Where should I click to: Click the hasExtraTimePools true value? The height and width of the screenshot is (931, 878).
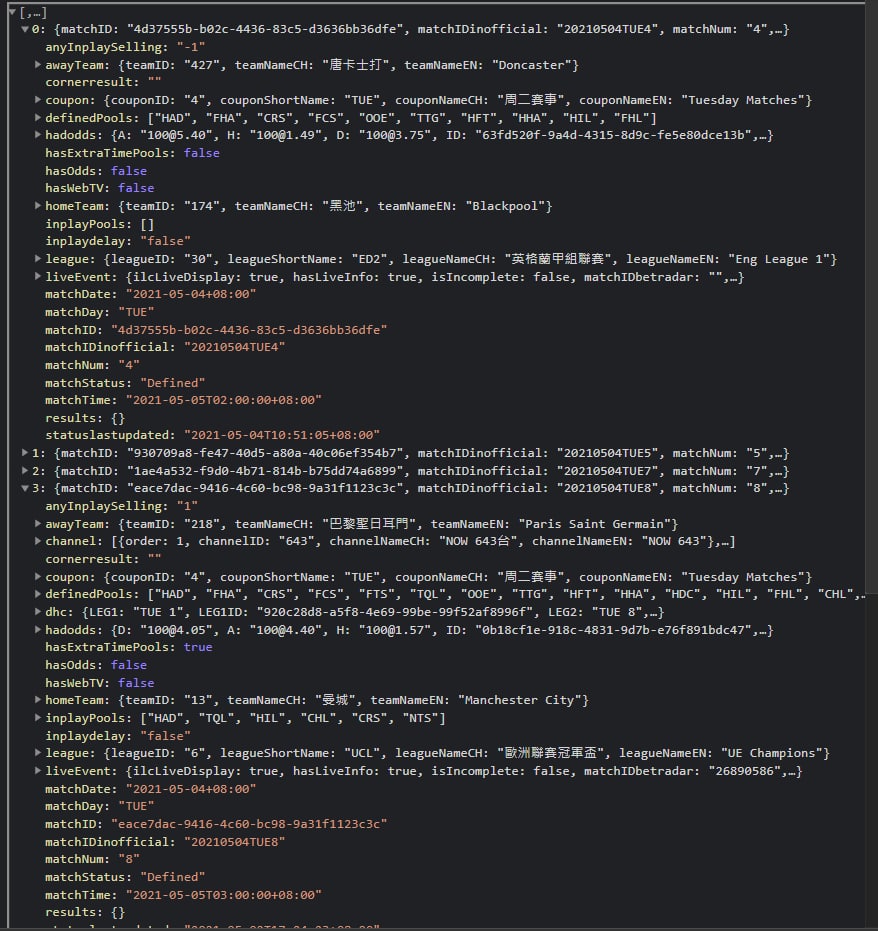coord(198,647)
